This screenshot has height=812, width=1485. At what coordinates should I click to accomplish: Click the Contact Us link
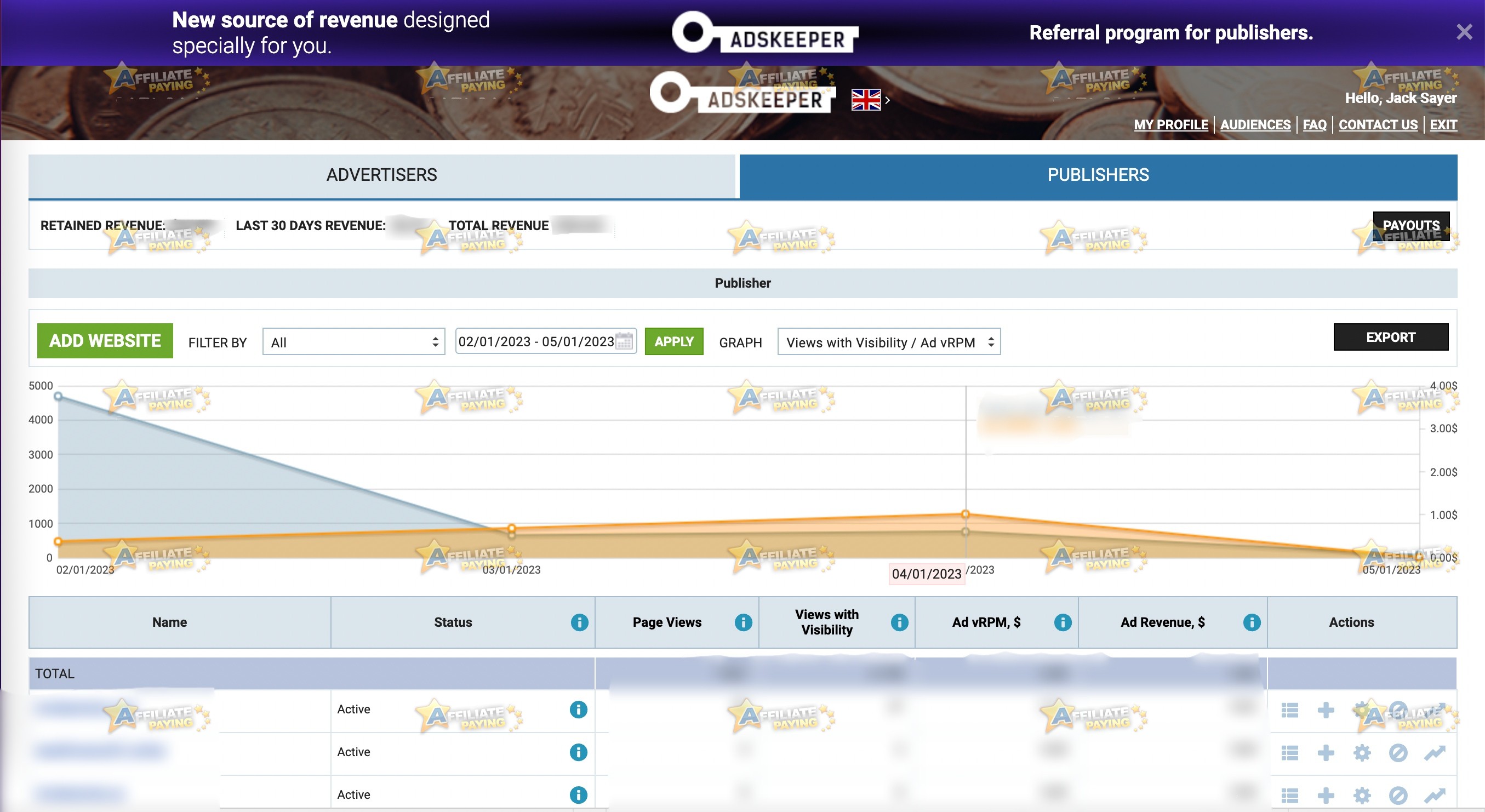click(1378, 124)
